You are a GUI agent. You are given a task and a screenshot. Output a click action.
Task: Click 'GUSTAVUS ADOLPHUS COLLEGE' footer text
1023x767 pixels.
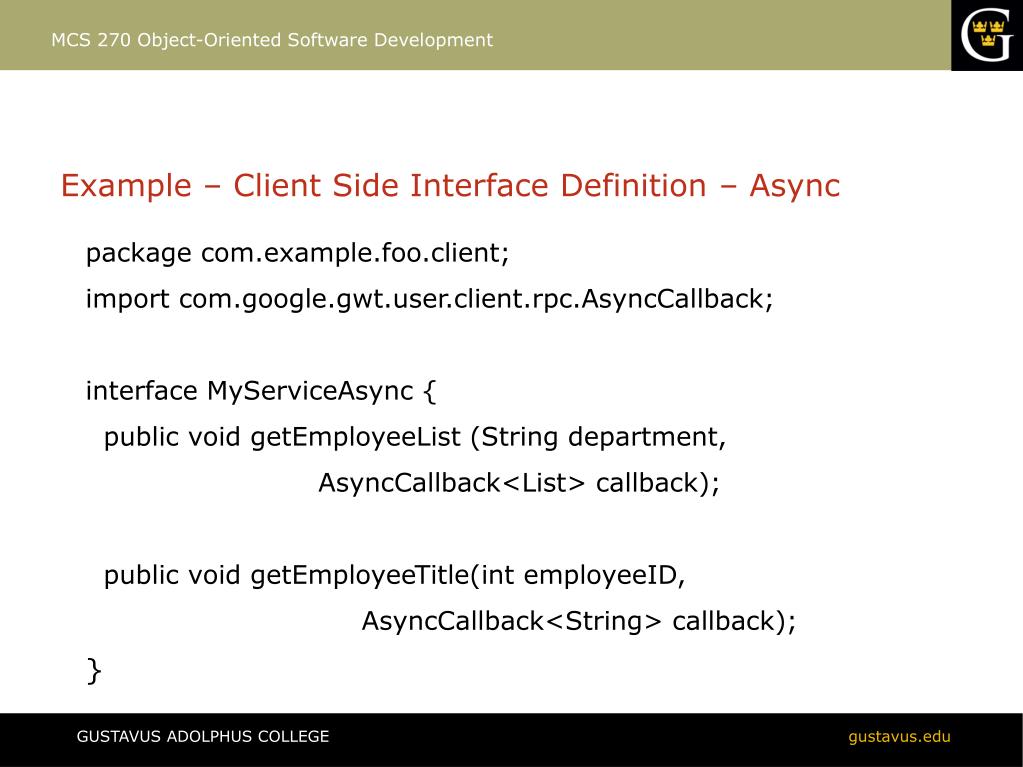coord(203,737)
